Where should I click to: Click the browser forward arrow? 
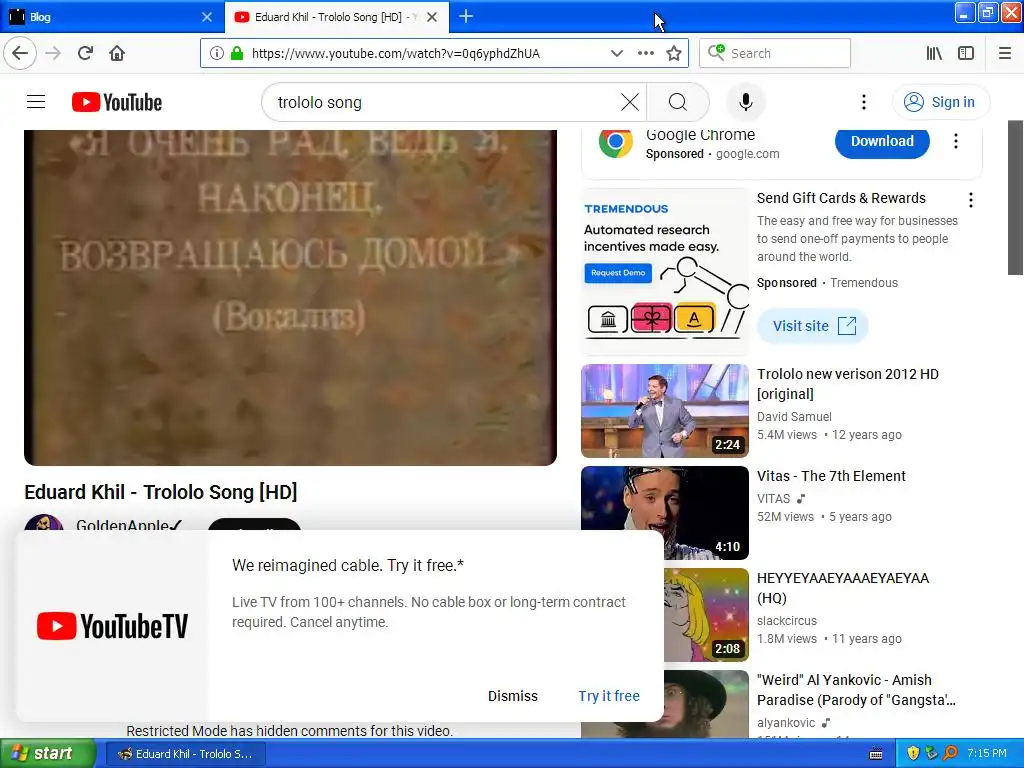[x=53, y=53]
